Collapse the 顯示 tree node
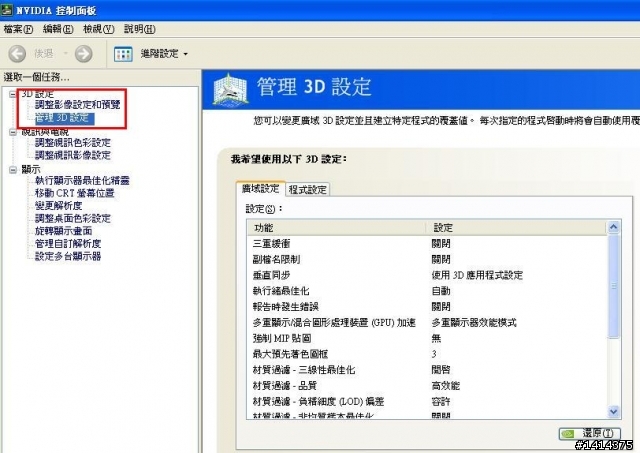Image resolution: width=640 pixels, height=453 pixels. pos(13,169)
